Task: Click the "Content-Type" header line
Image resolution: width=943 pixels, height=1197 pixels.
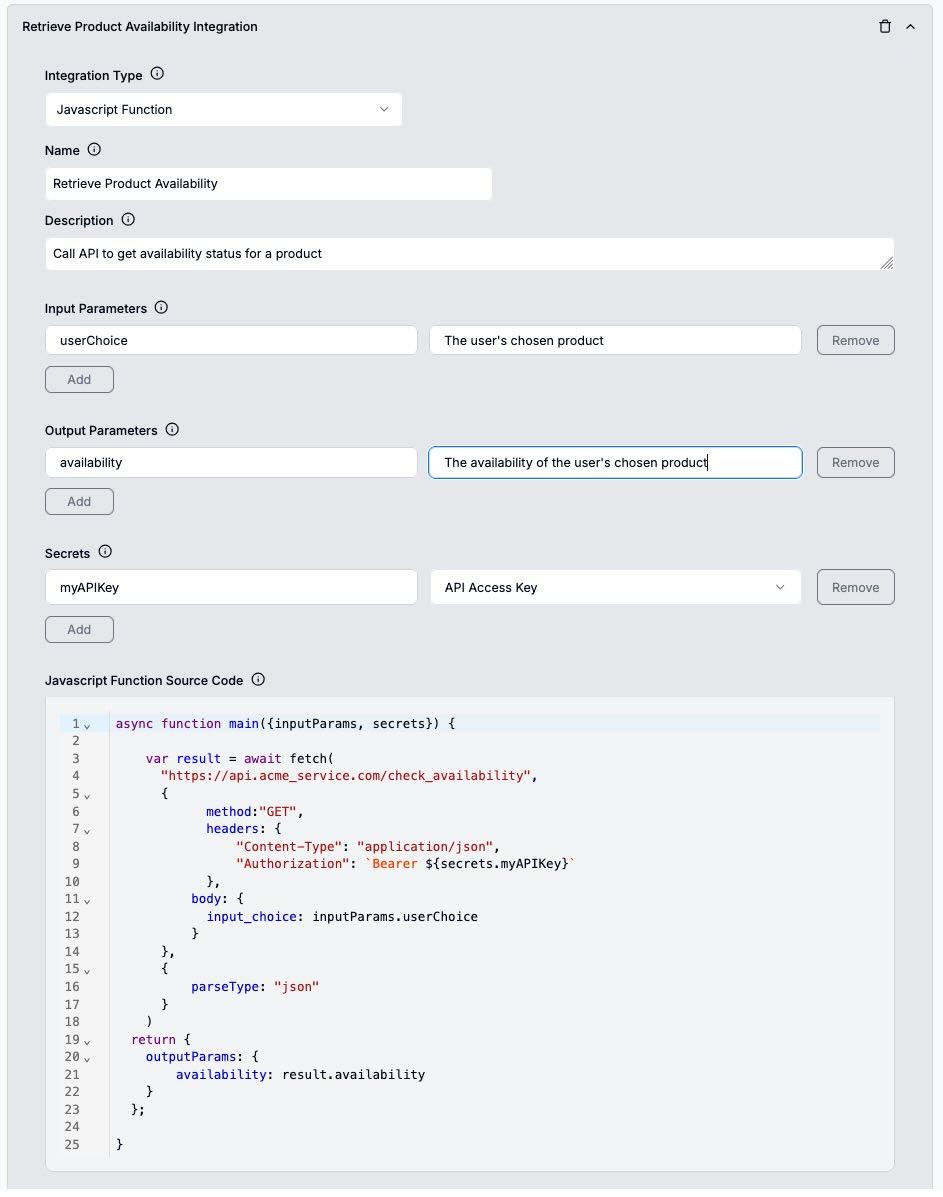Action: (367, 846)
